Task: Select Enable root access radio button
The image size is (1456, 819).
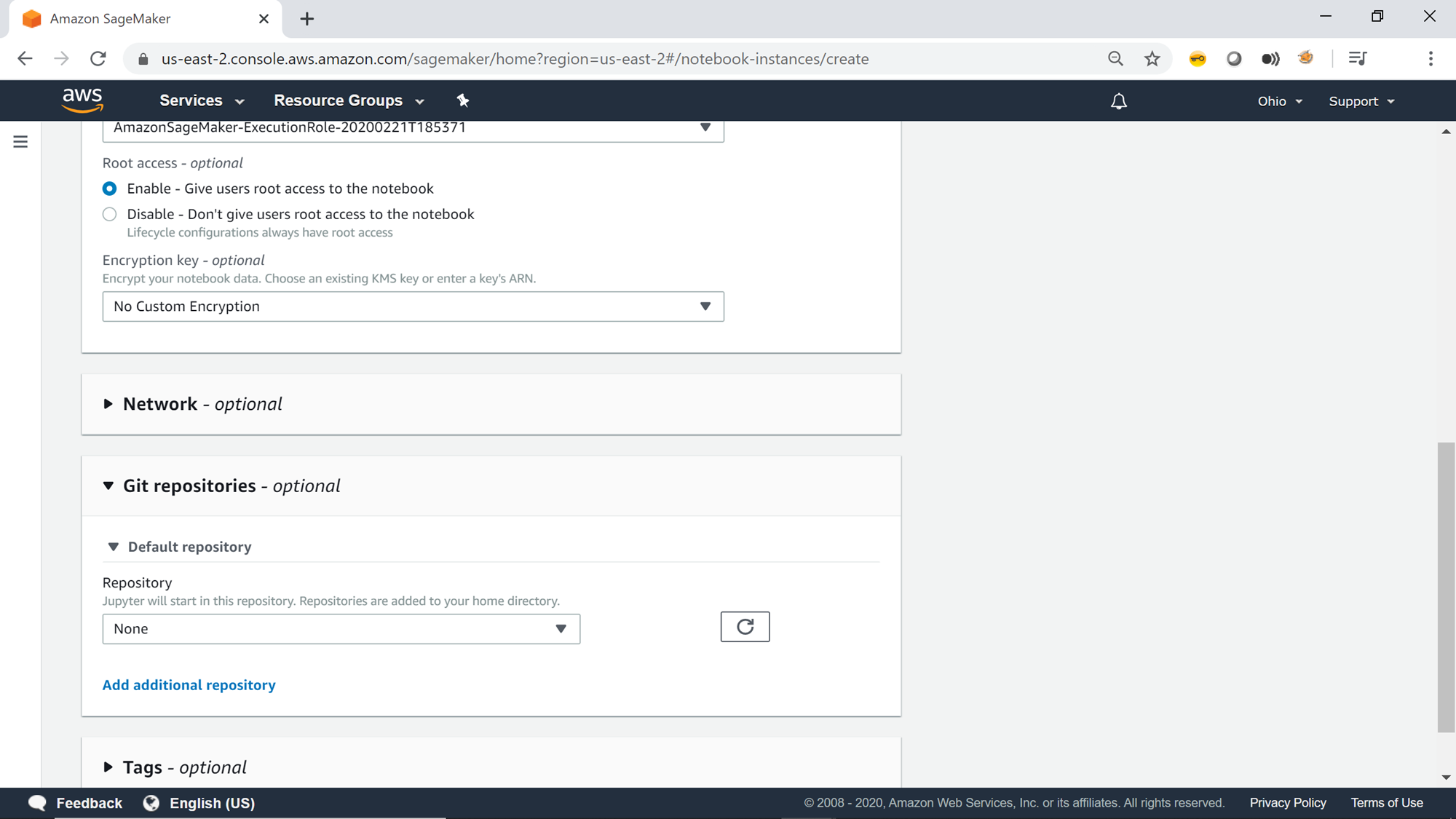Action: (x=109, y=189)
